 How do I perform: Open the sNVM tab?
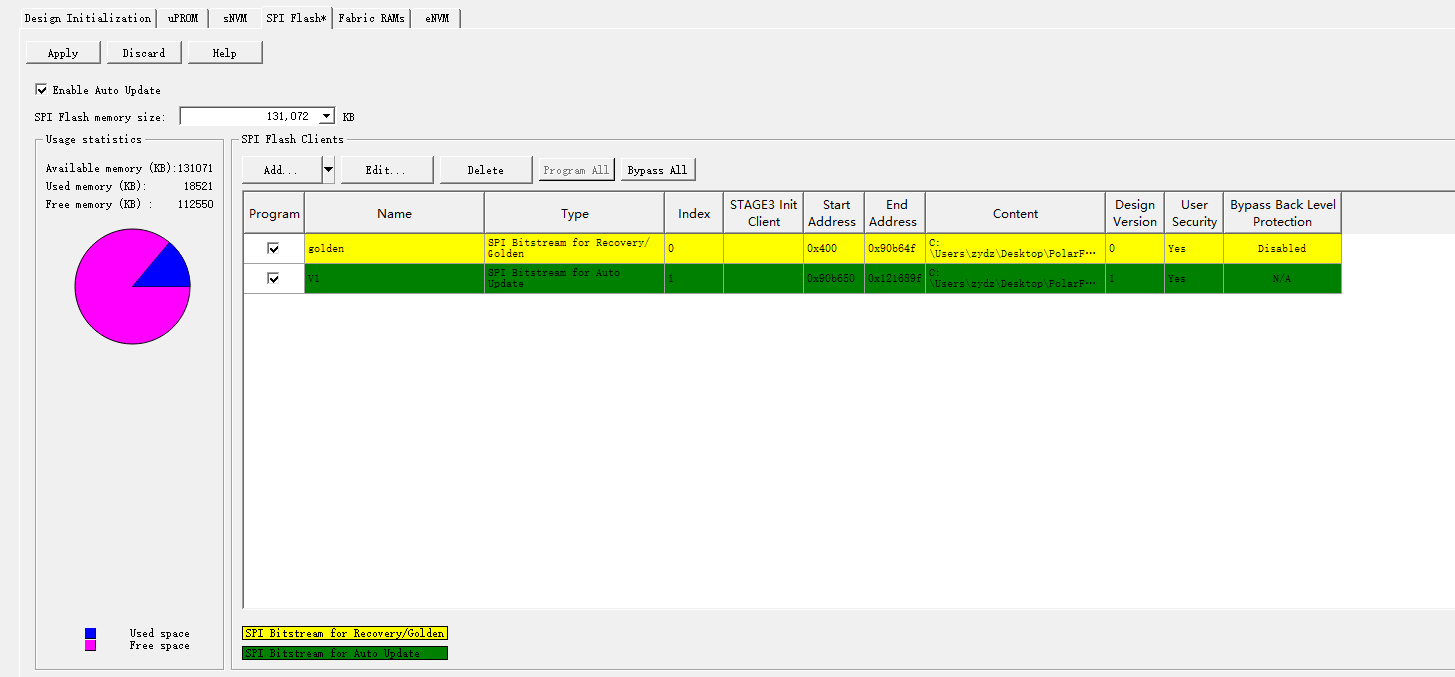click(x=235, y=18)
